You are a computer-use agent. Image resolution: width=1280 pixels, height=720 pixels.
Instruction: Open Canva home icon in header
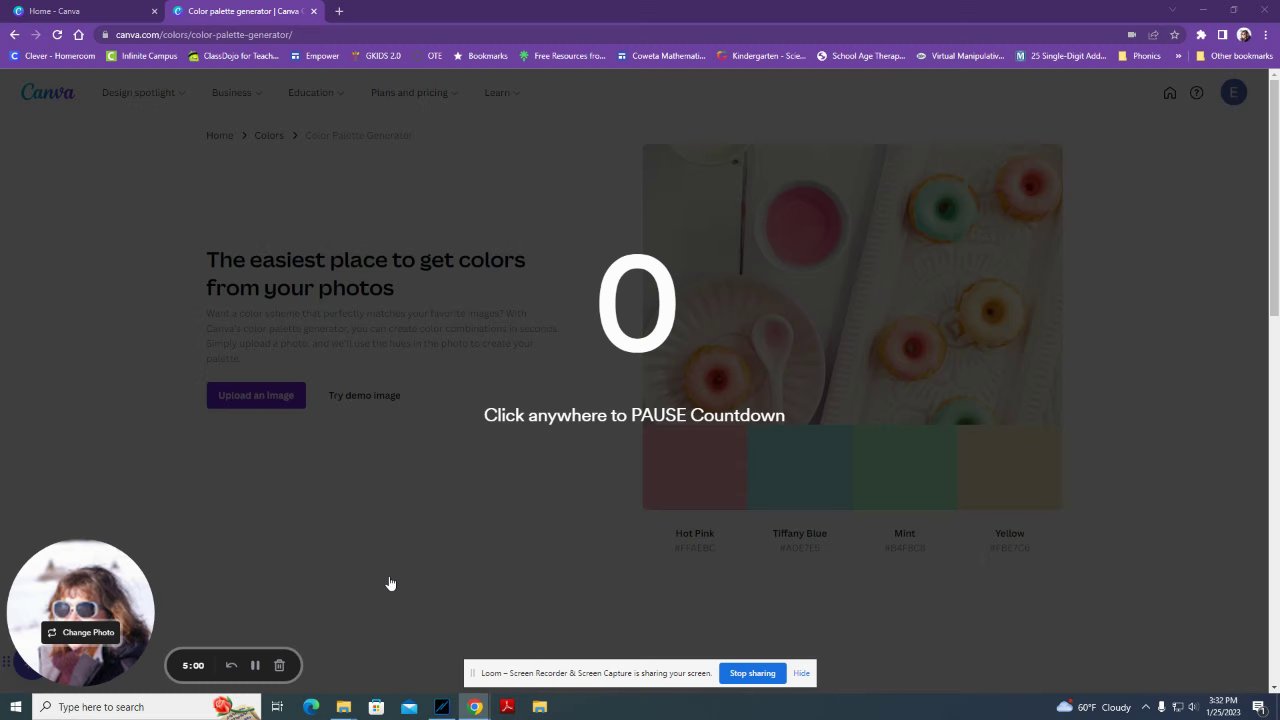click(1169, 93)
